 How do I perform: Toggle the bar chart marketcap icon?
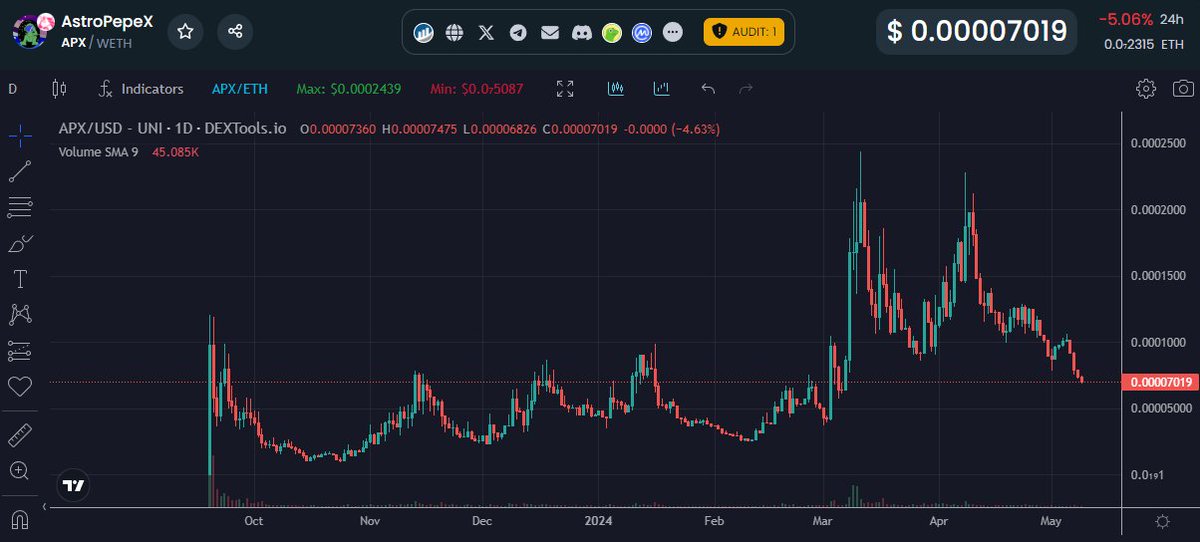click(x=661, y=89)
